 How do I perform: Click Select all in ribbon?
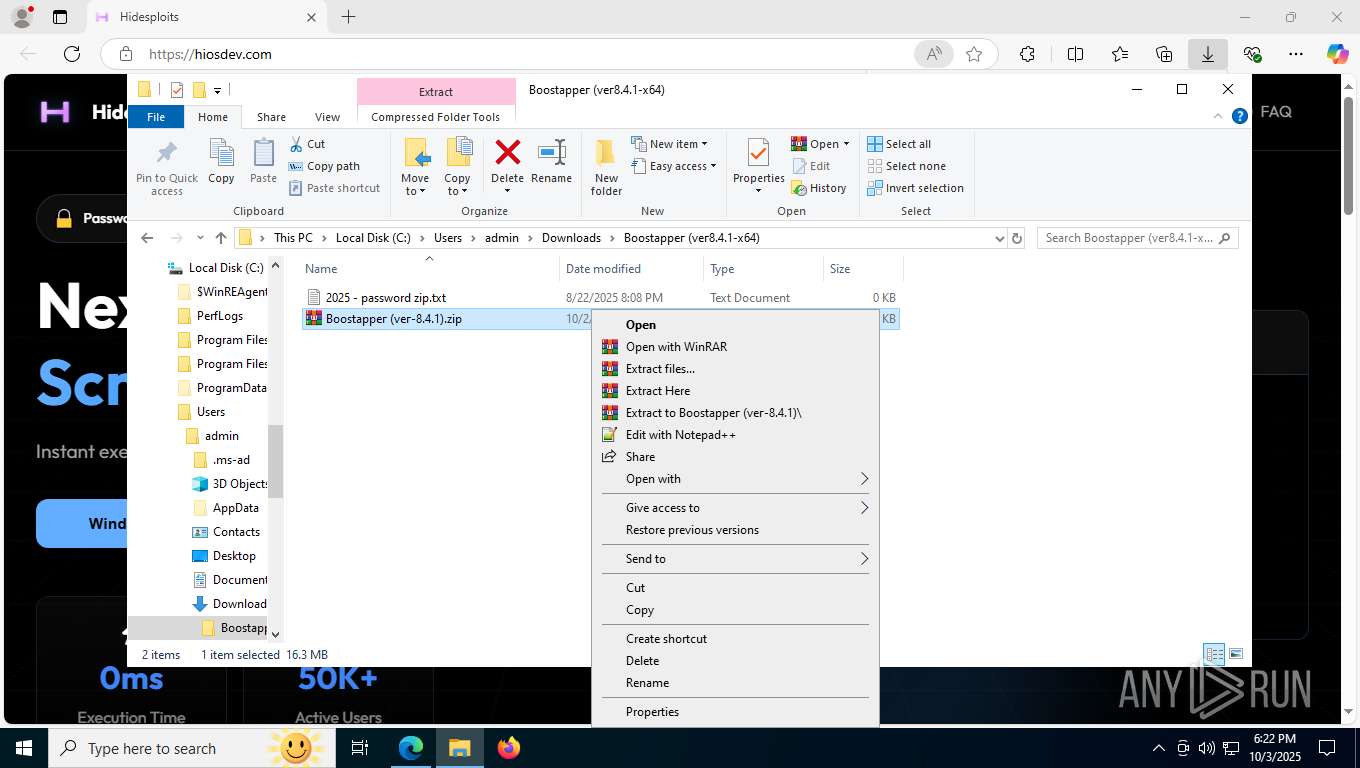(x=899, y=144)
